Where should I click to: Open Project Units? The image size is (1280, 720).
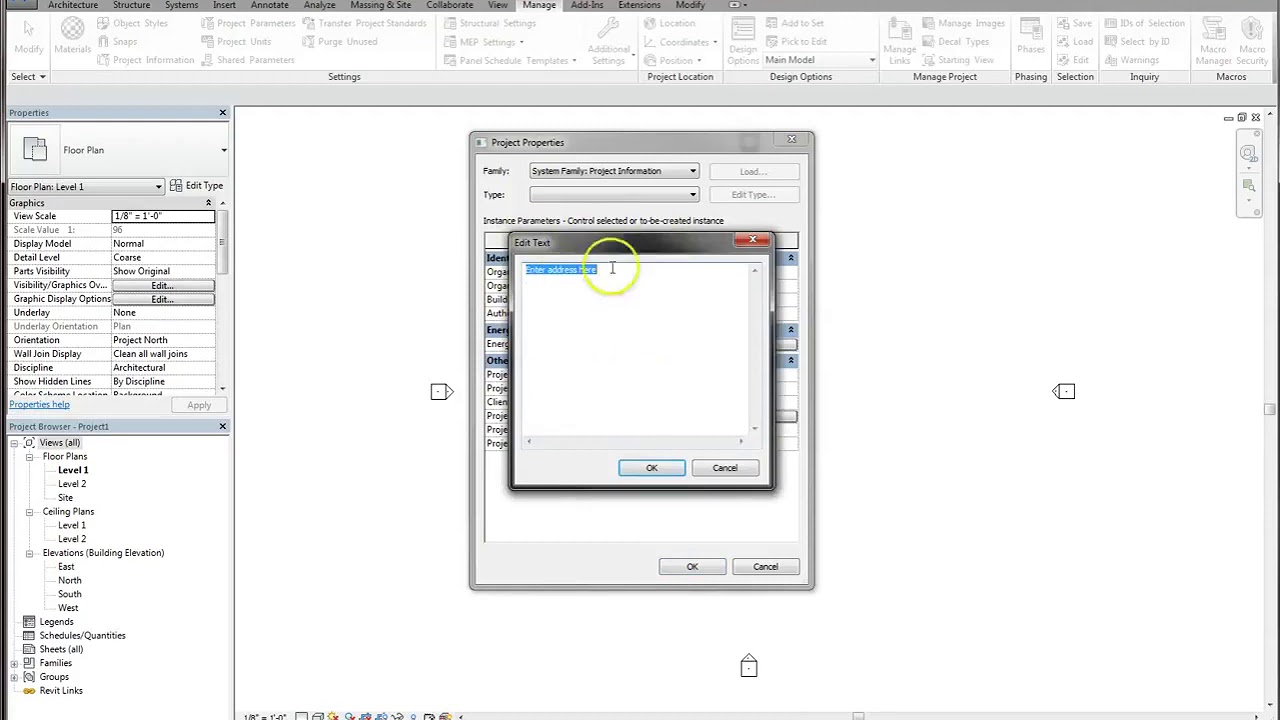[x=236, y=41]
